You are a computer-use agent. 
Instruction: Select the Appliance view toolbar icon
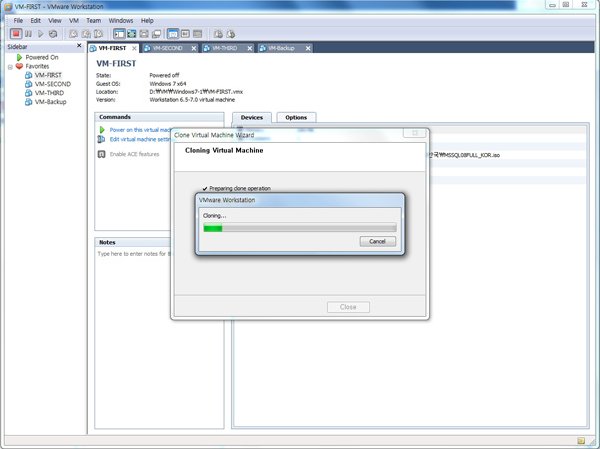[185, 34]
